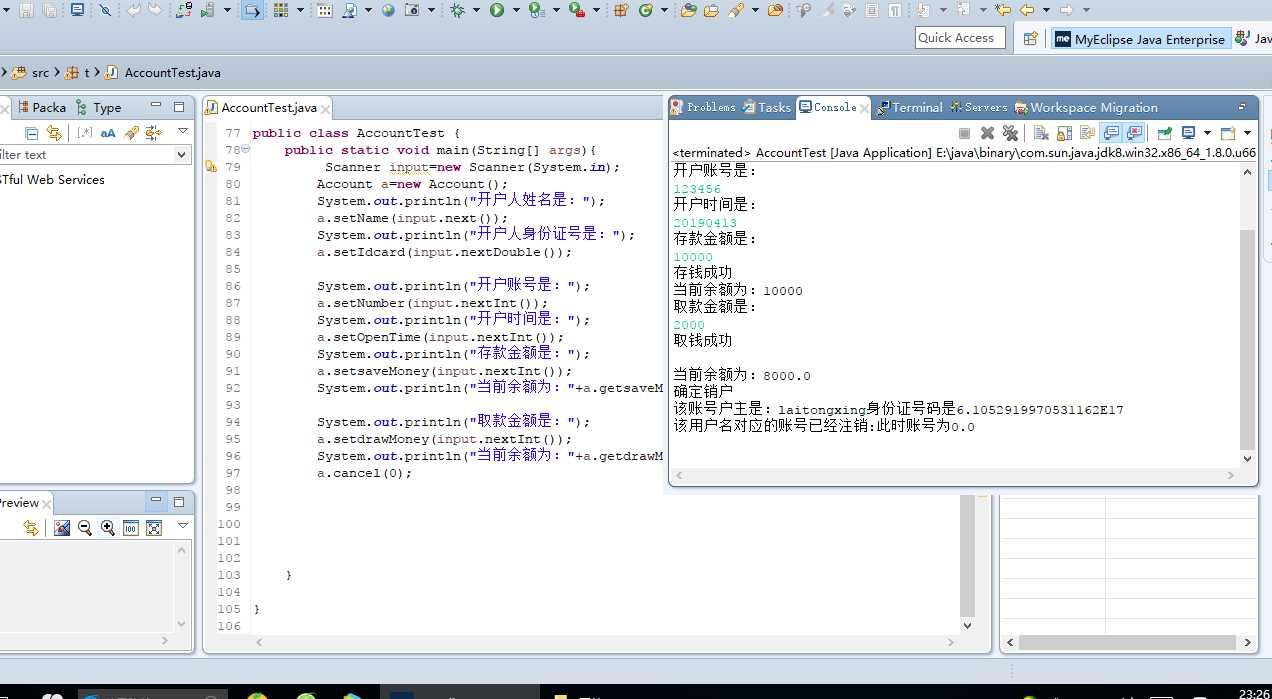1272x699 pixels.
Task: Click zoom out icon in Preview panel
Action: [85, 528]
